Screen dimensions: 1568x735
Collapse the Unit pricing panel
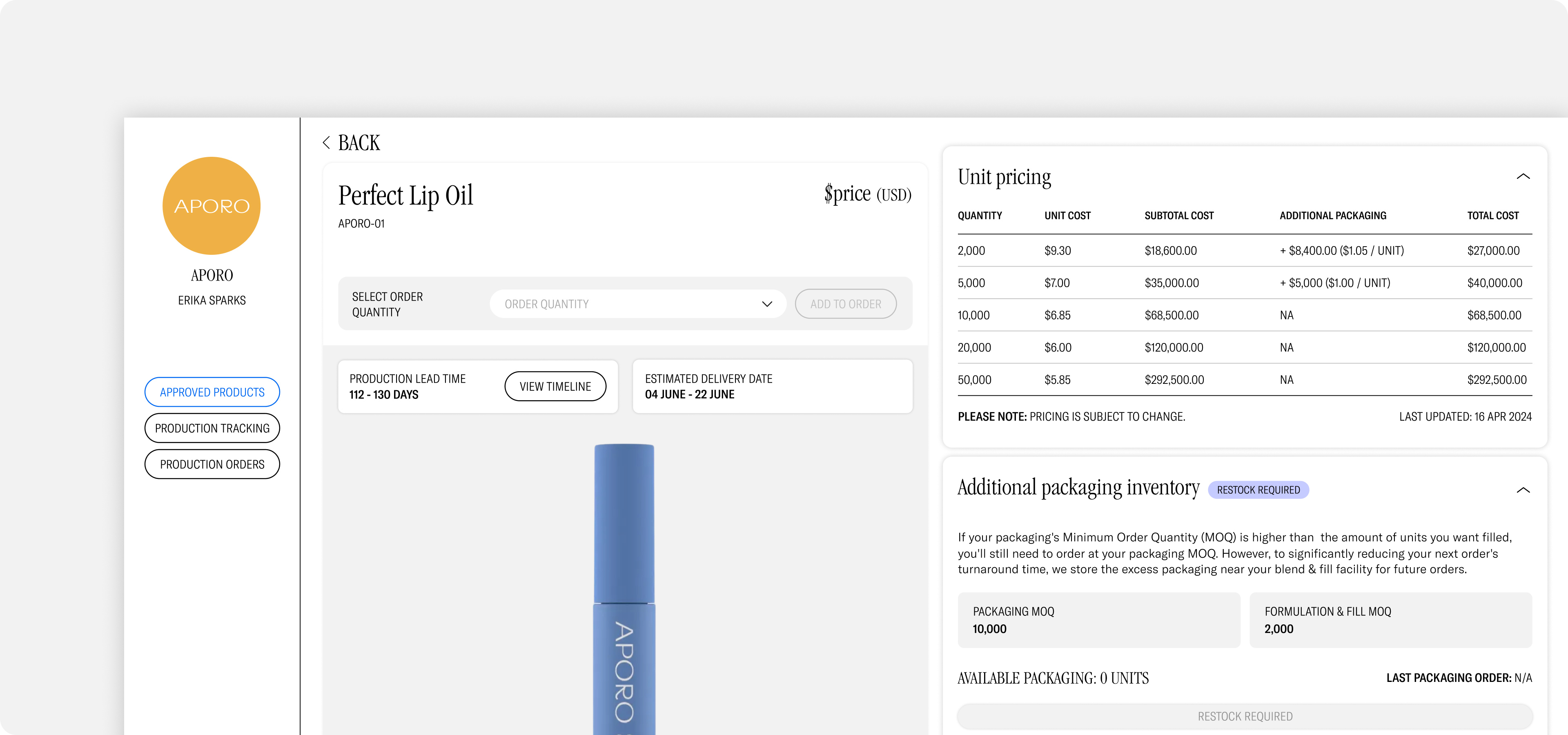pyautogui.click(x=1522, y=176)
